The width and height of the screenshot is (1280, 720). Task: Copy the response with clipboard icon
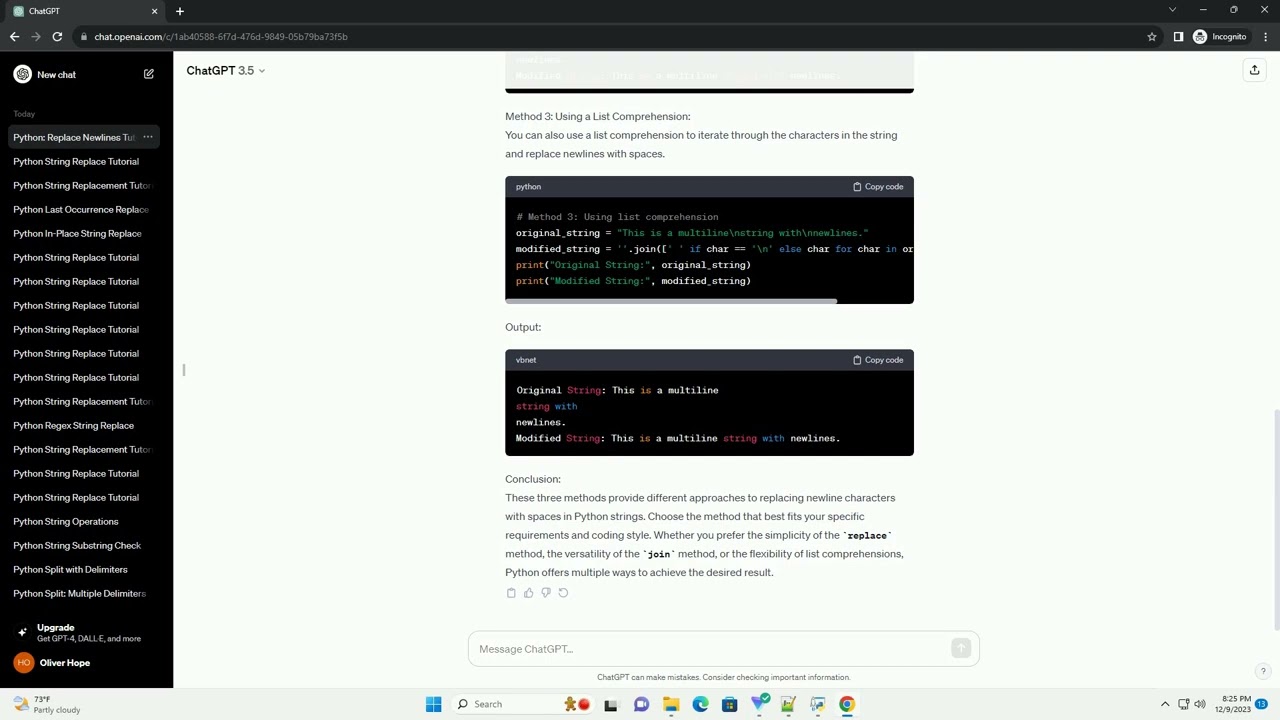coord(511,593)
